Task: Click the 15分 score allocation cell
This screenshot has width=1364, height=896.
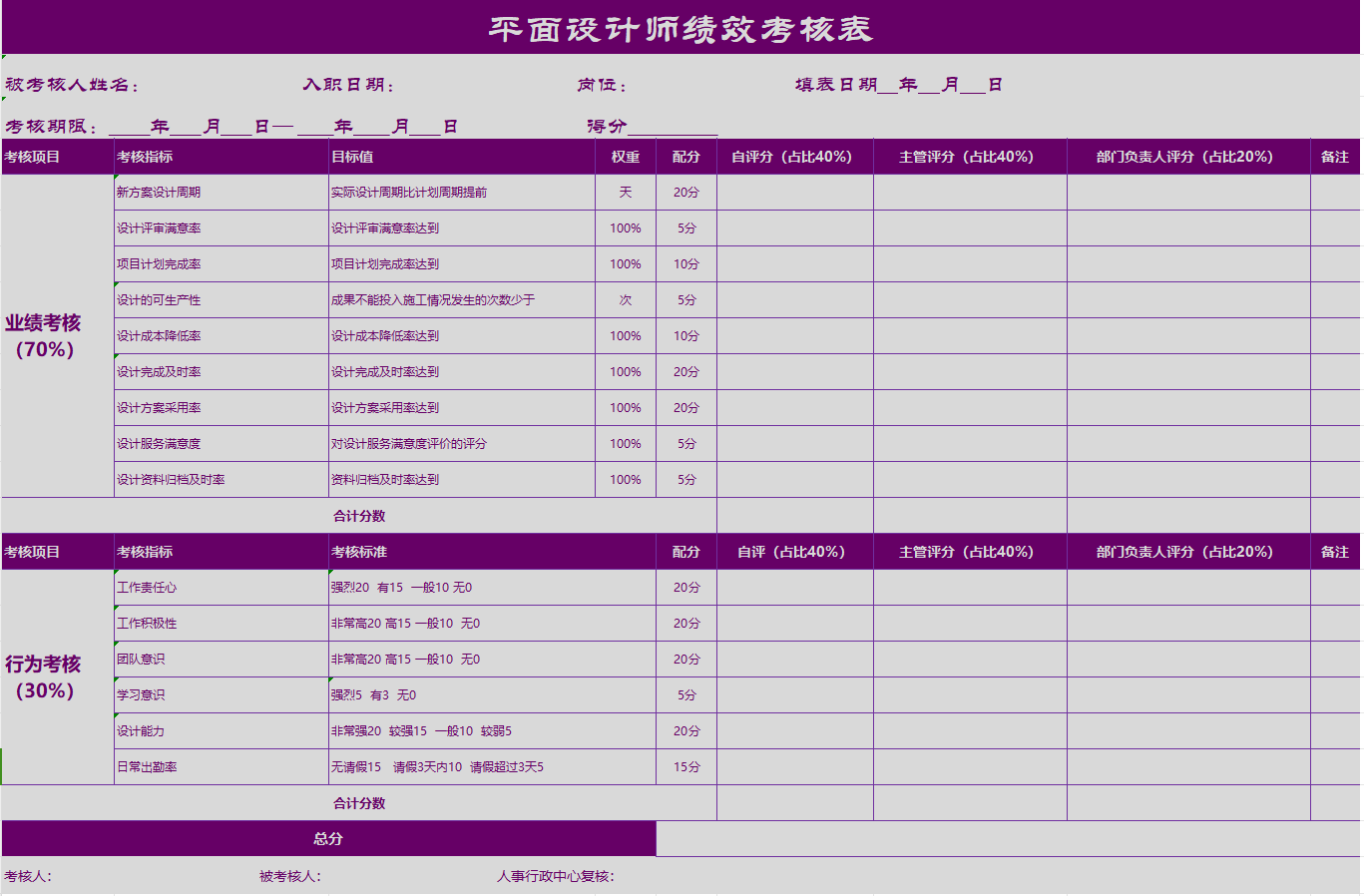Action: click(686, 767)
